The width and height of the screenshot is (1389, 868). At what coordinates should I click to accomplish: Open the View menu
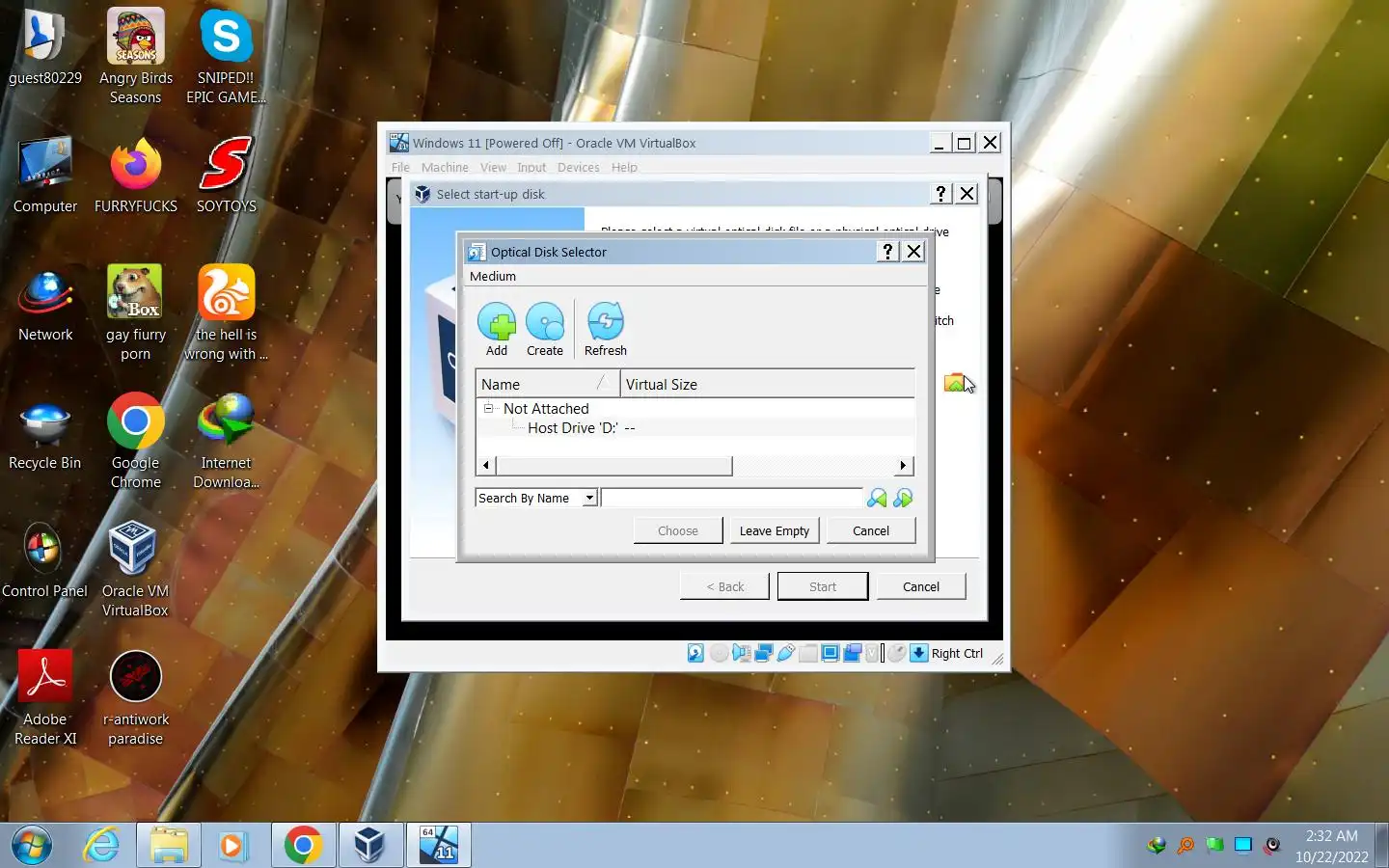(493, 167)
